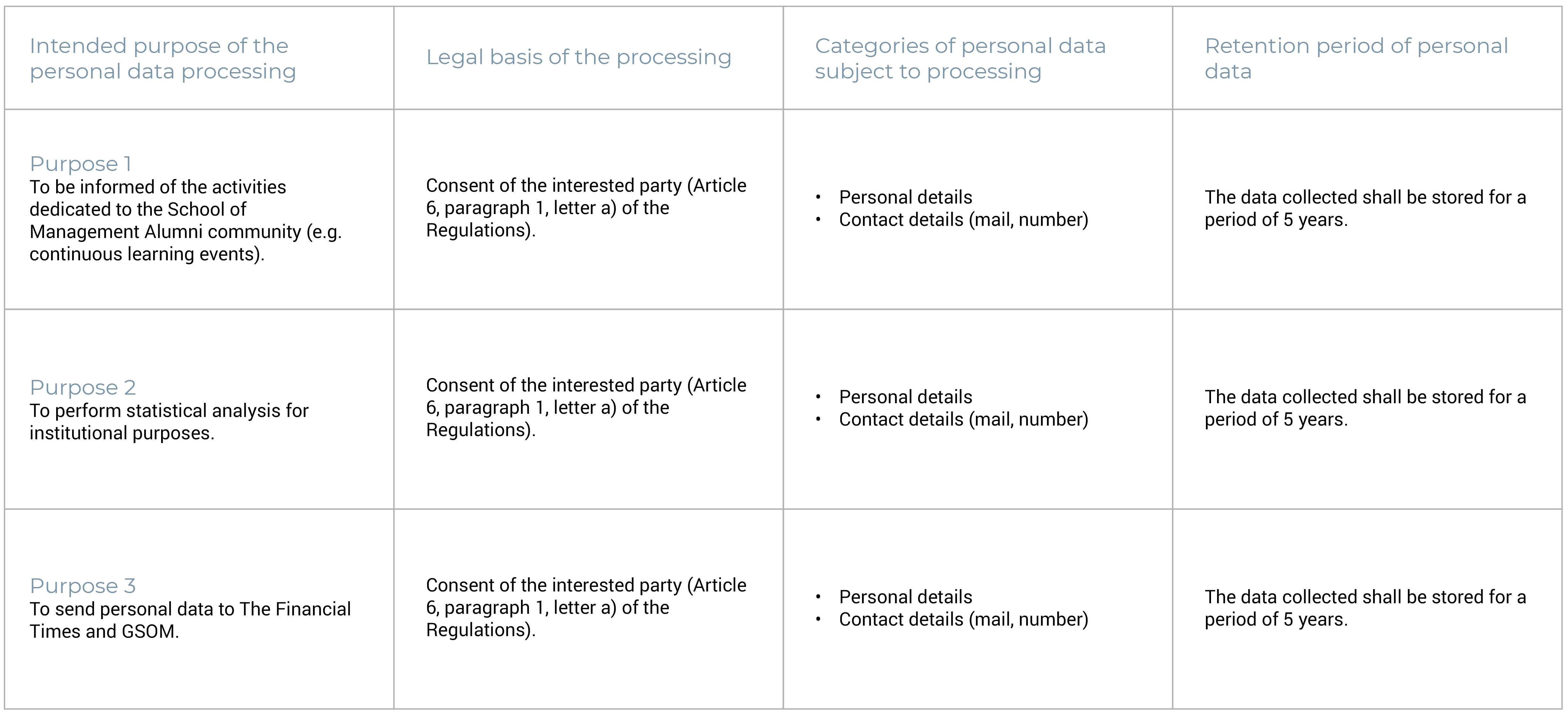Click 'To perform statistical analysis' description
The image size is (1568, 713).
[x=169, y=422]
